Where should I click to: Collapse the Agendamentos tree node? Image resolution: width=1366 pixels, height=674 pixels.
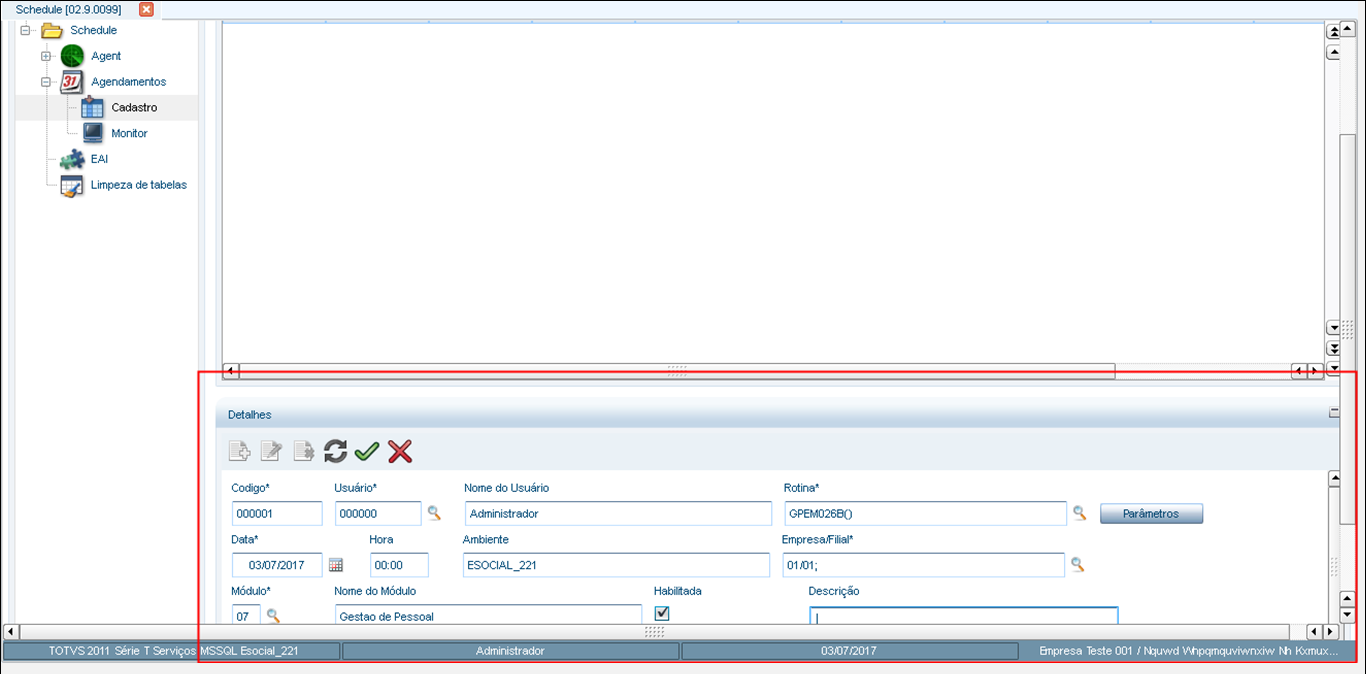[46, 82]
